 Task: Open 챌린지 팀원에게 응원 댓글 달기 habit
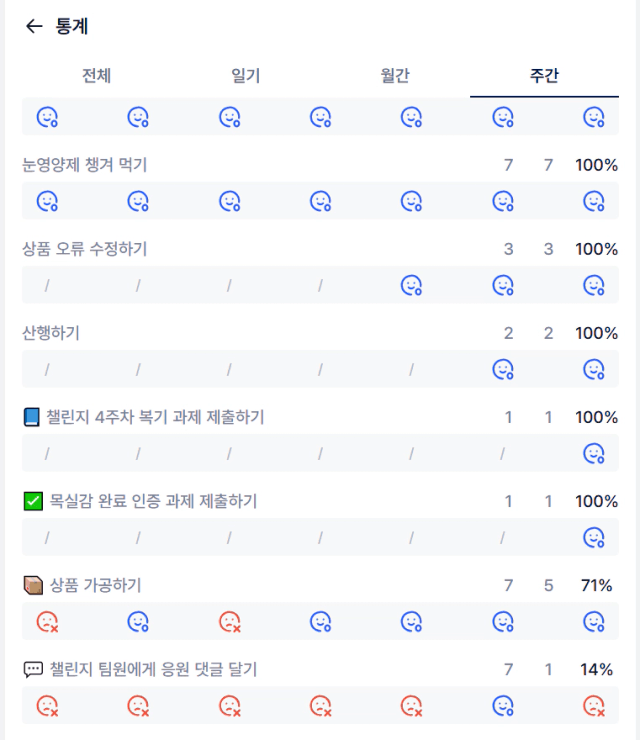click(x=153, y=669)
